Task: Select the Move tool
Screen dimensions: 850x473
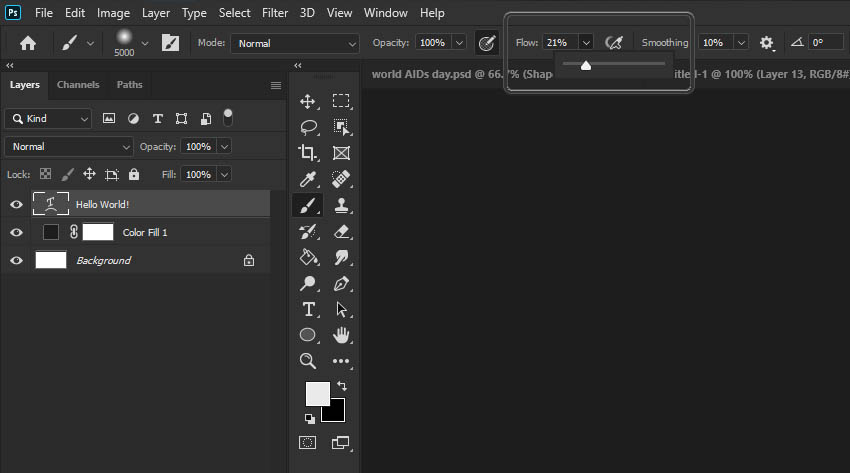Action: [307, 101]
